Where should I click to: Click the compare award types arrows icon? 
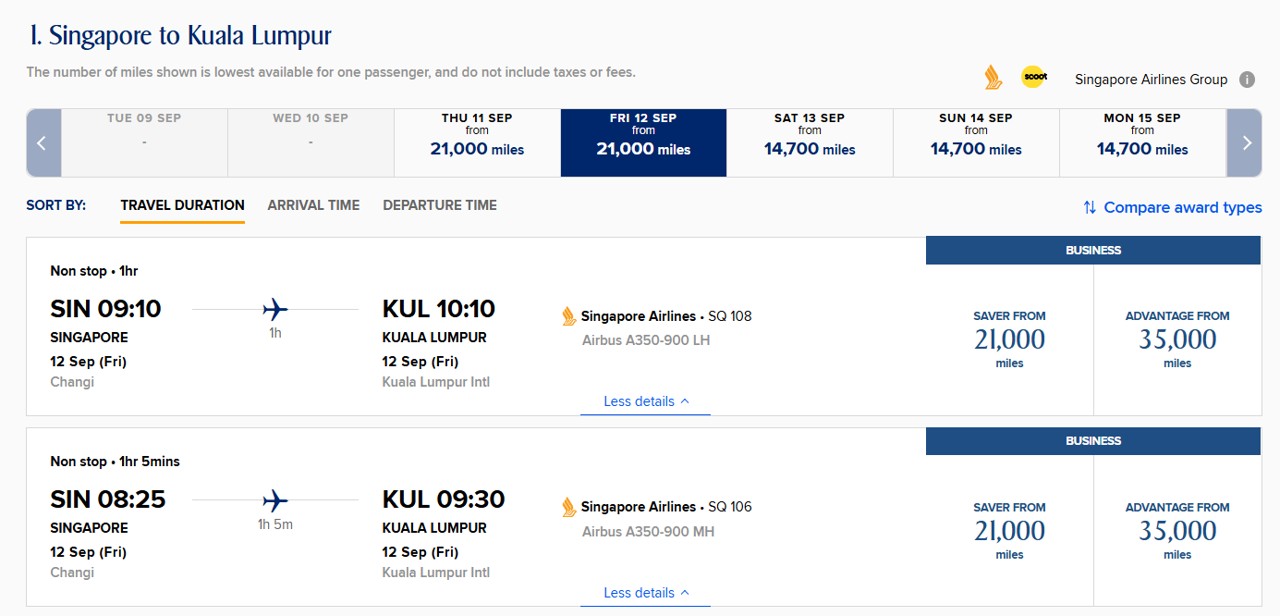[x=1089, y=208]
